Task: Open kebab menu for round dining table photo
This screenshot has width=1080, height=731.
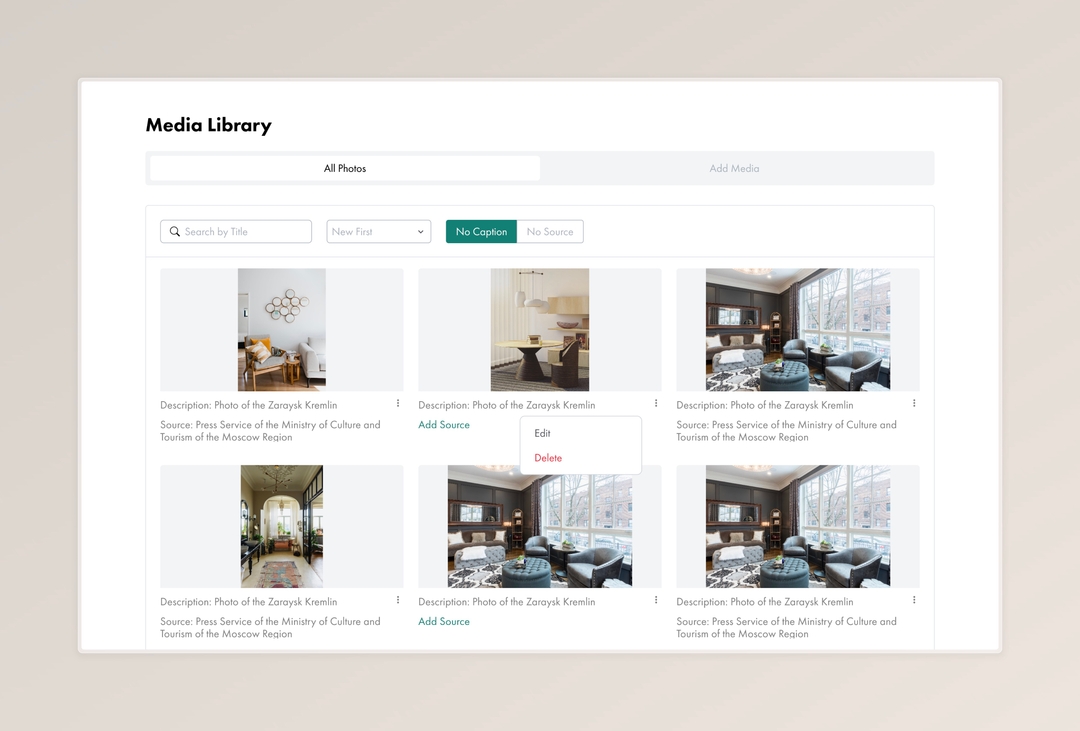Action: pyautogui.click(x=656, y=403)
